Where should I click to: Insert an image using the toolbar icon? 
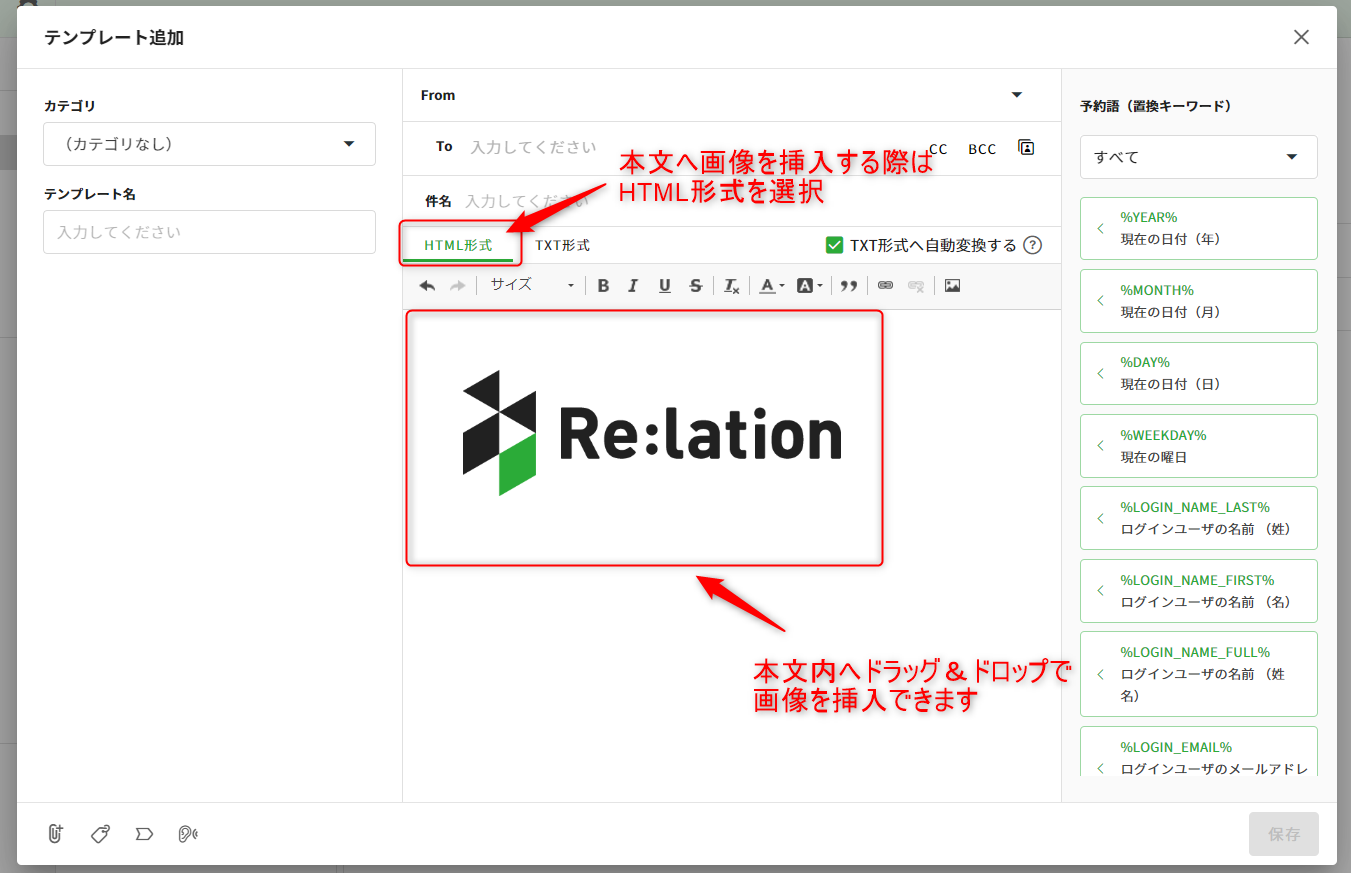(952, 286)
